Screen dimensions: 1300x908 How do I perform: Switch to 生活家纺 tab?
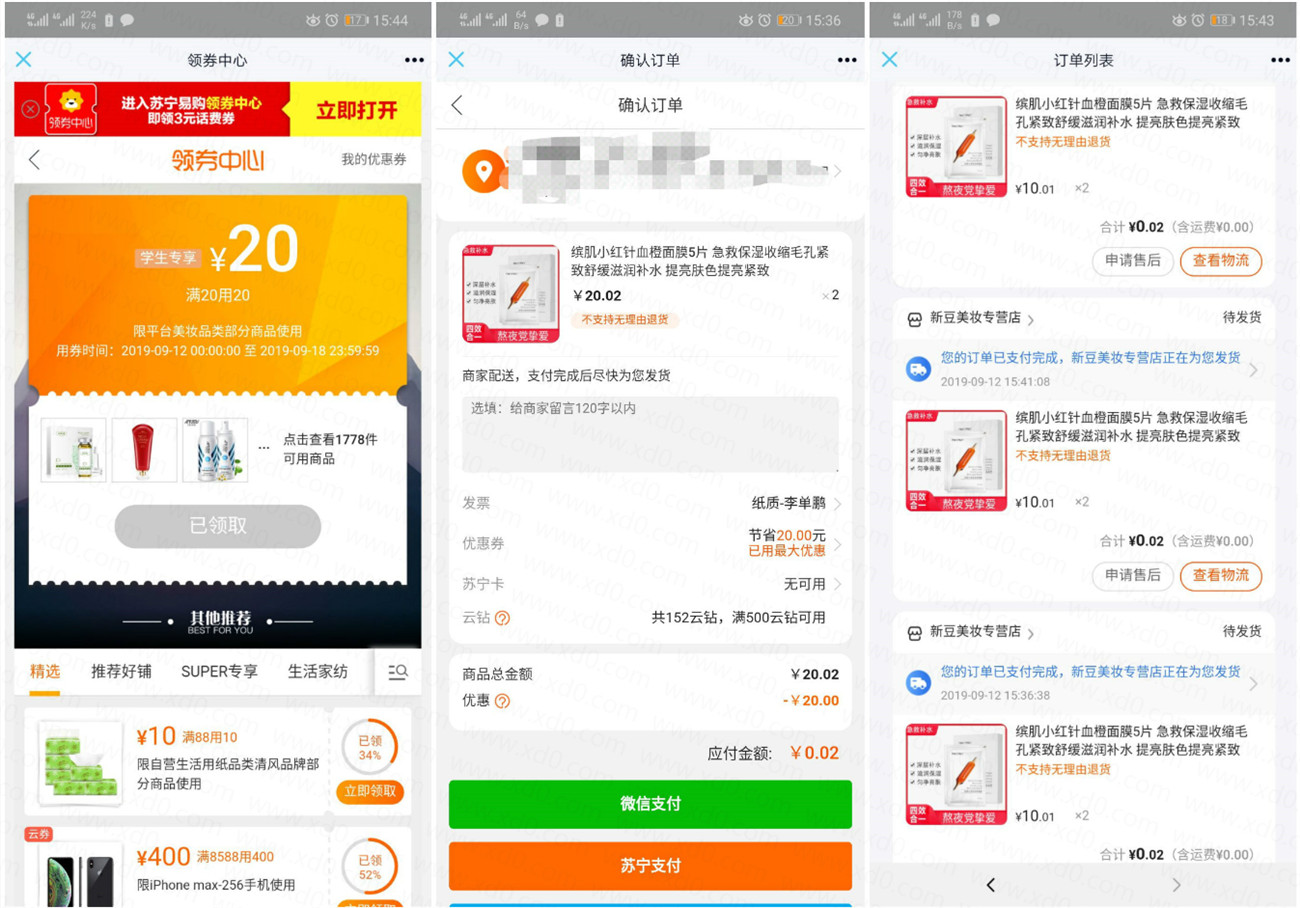[318, 671]
